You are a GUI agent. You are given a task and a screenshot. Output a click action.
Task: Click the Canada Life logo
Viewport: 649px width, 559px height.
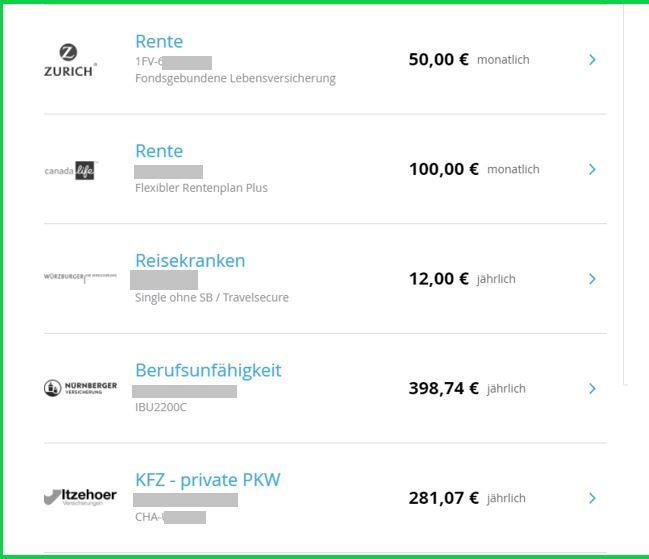[x=70, y=170]
